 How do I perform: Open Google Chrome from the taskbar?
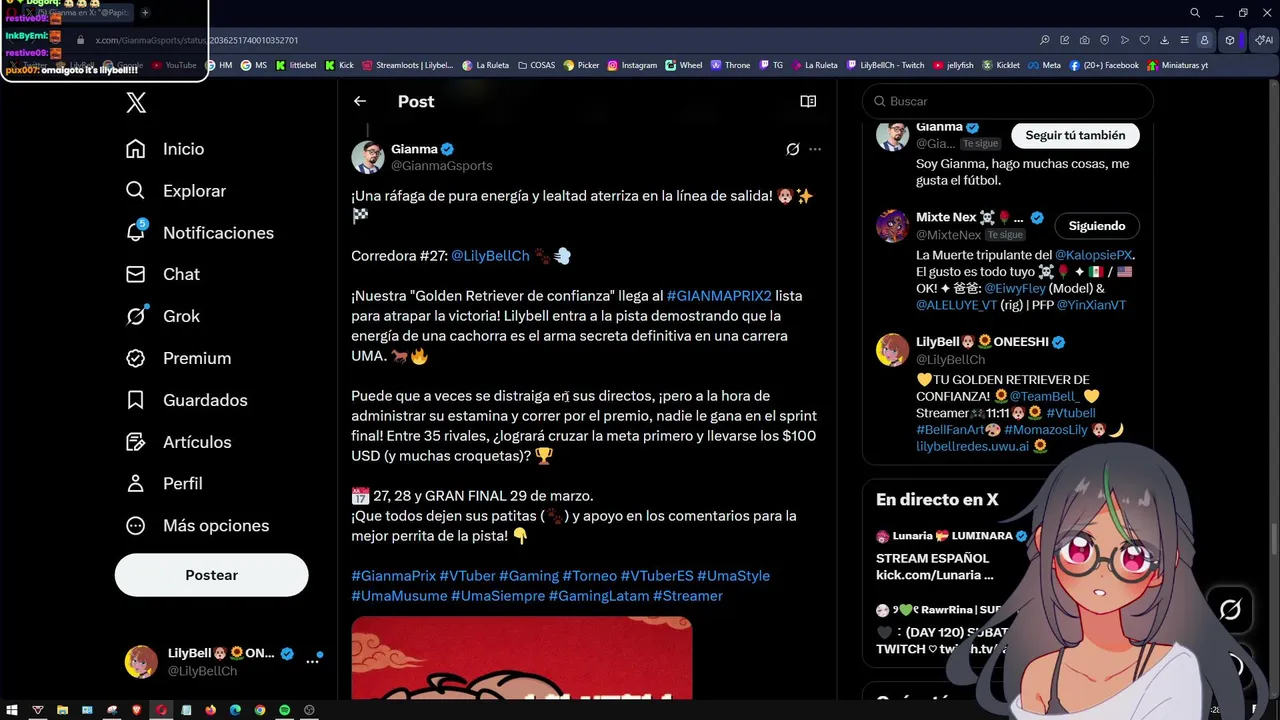point(260,710)
